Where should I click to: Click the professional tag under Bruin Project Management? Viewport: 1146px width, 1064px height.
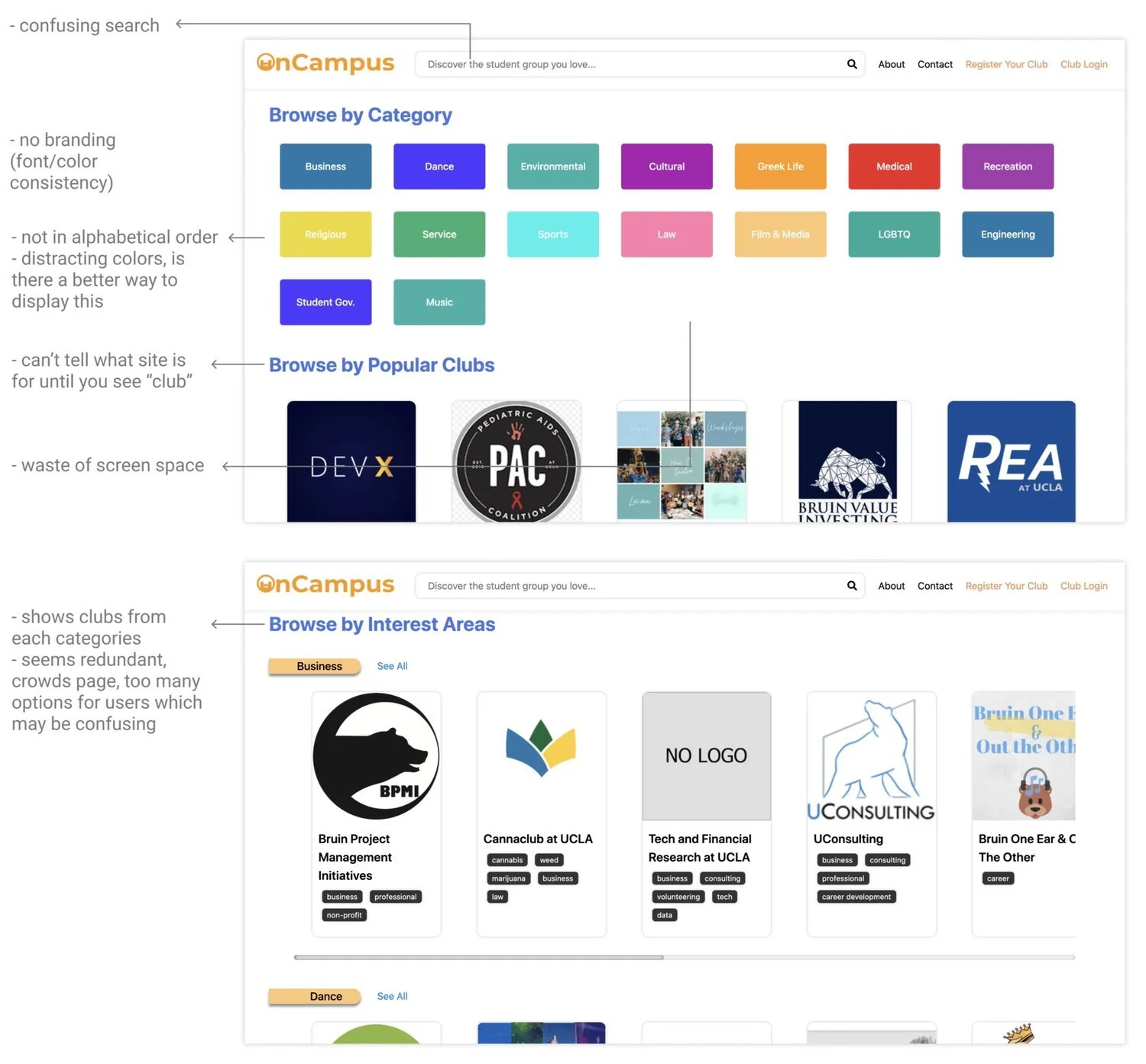click(x=396, y=897)
